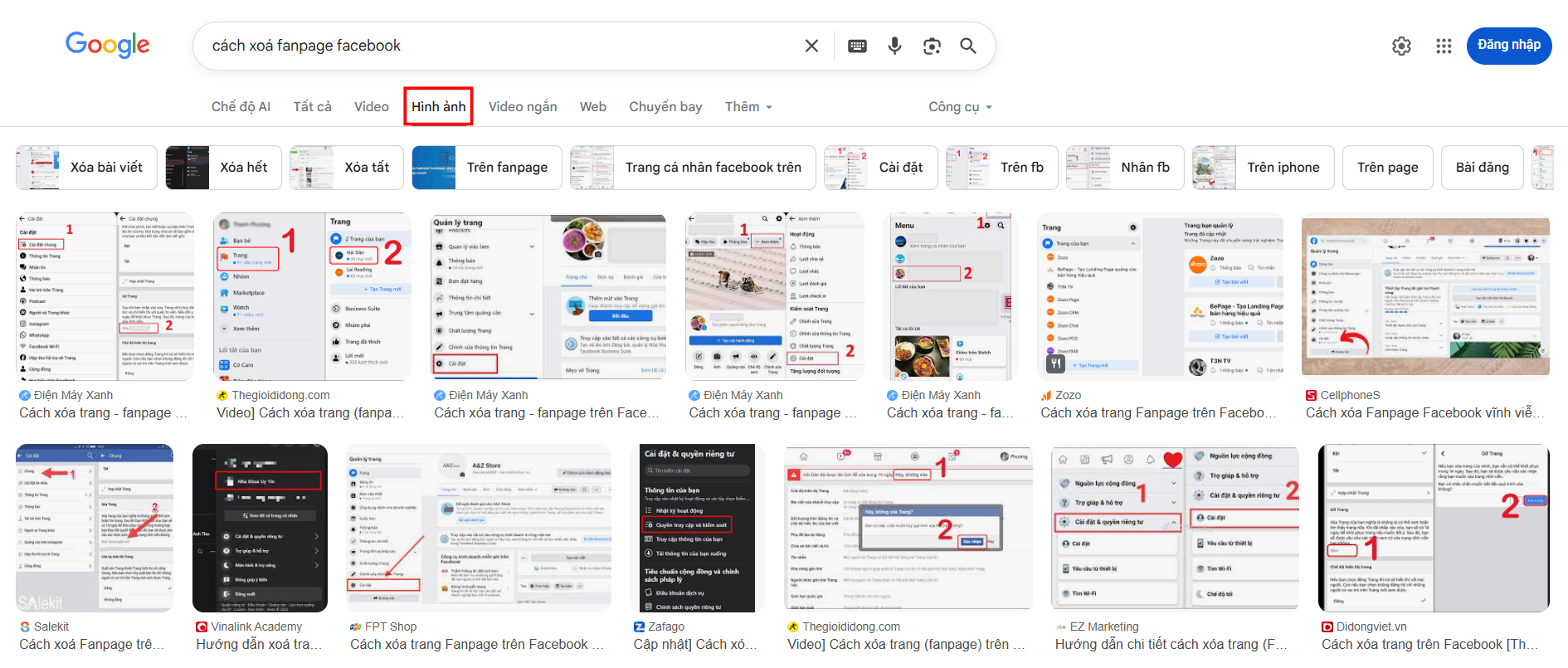Image resolution: width=1568 pixels, height=668 pixels.
Task: Select the Xóa tất filter chip
Action: (346, 167)
